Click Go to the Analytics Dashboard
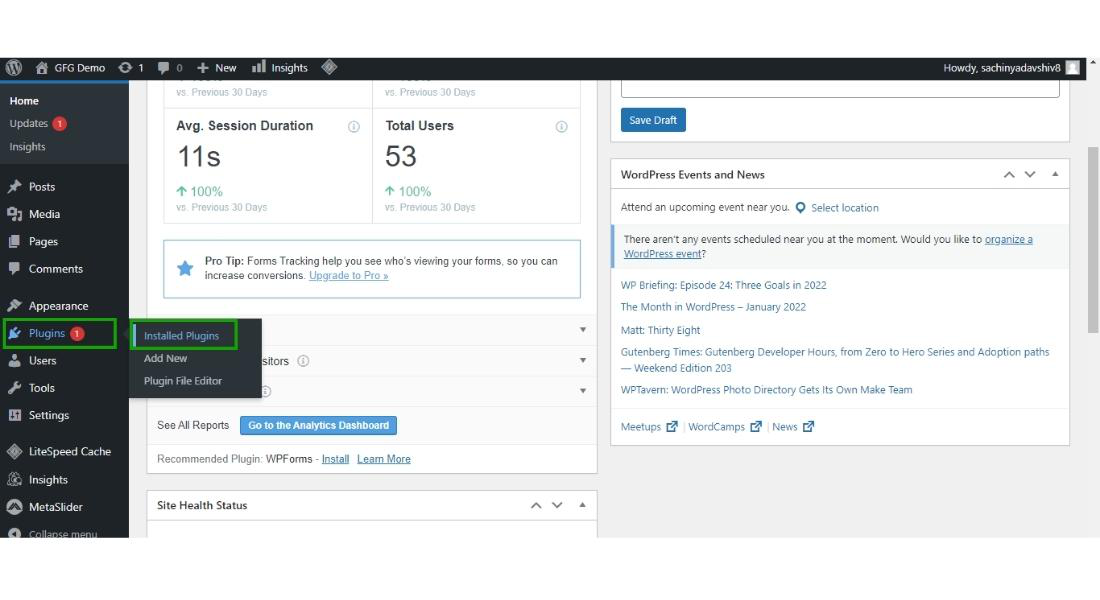This screenshot has height=600, width=1100. click(318, 425)
